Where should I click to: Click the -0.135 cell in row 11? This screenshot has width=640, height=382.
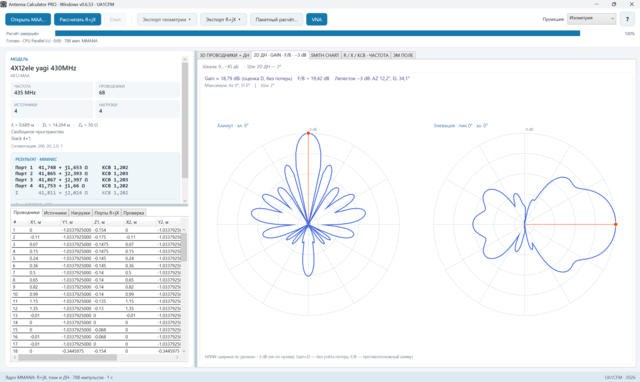tap(108, 301)
